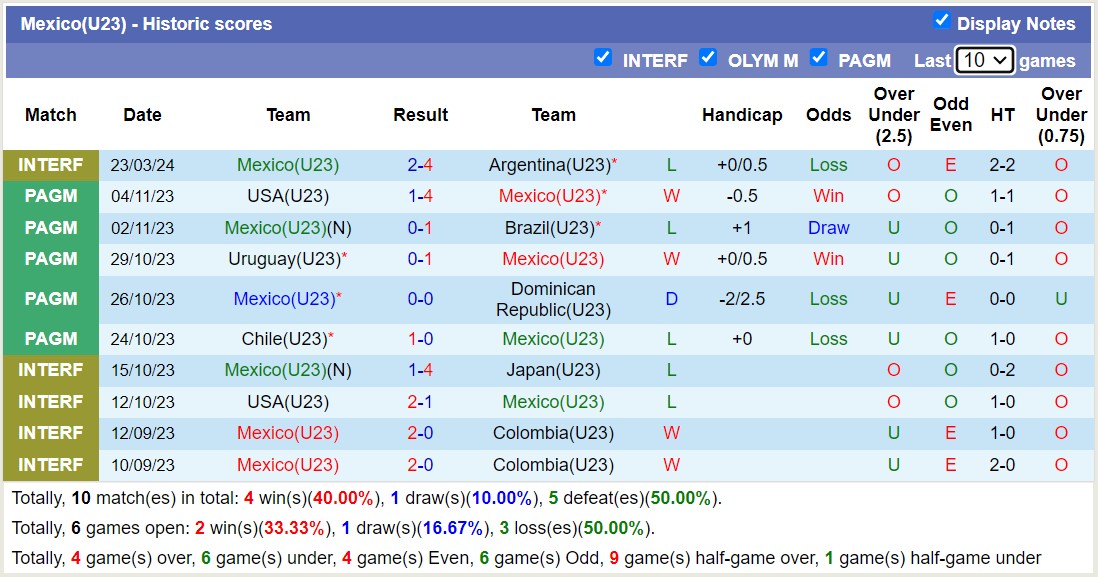Viewport: 1098px width, 577px height.
Task: Select Japan(U23) team link
Action: [553, 370]
